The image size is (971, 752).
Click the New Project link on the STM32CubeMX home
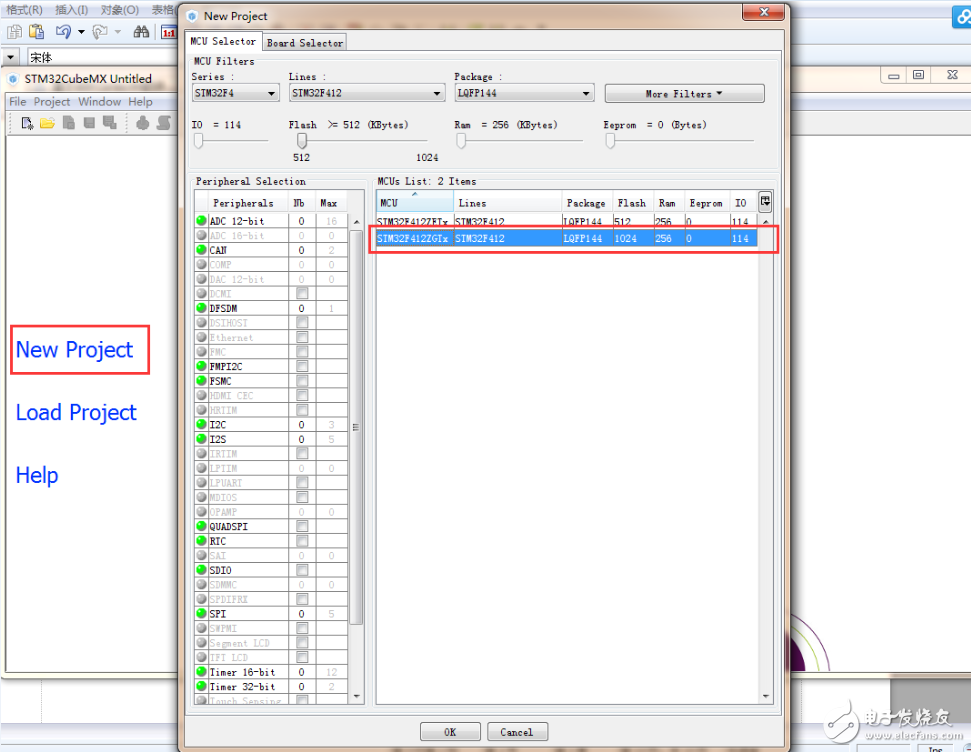(x=74, y=349)
